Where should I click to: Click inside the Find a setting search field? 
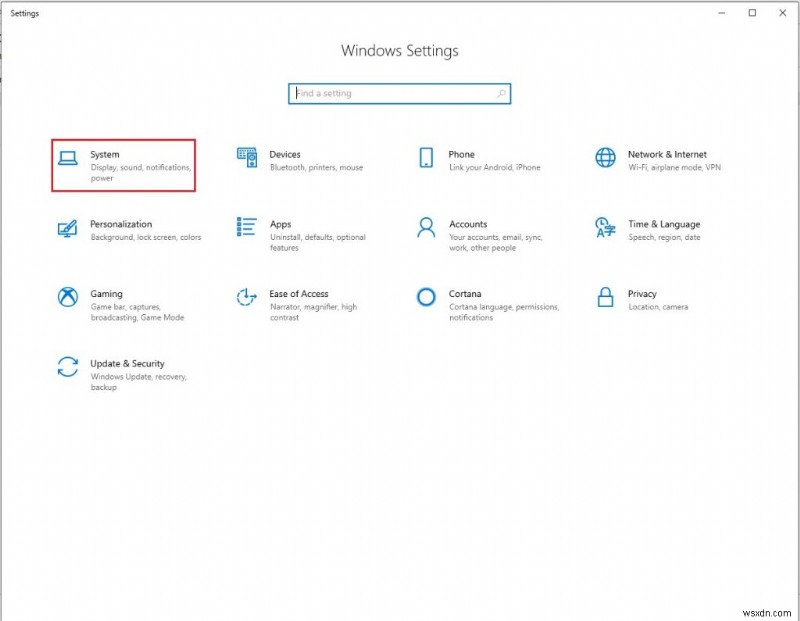tap(390, 93)
